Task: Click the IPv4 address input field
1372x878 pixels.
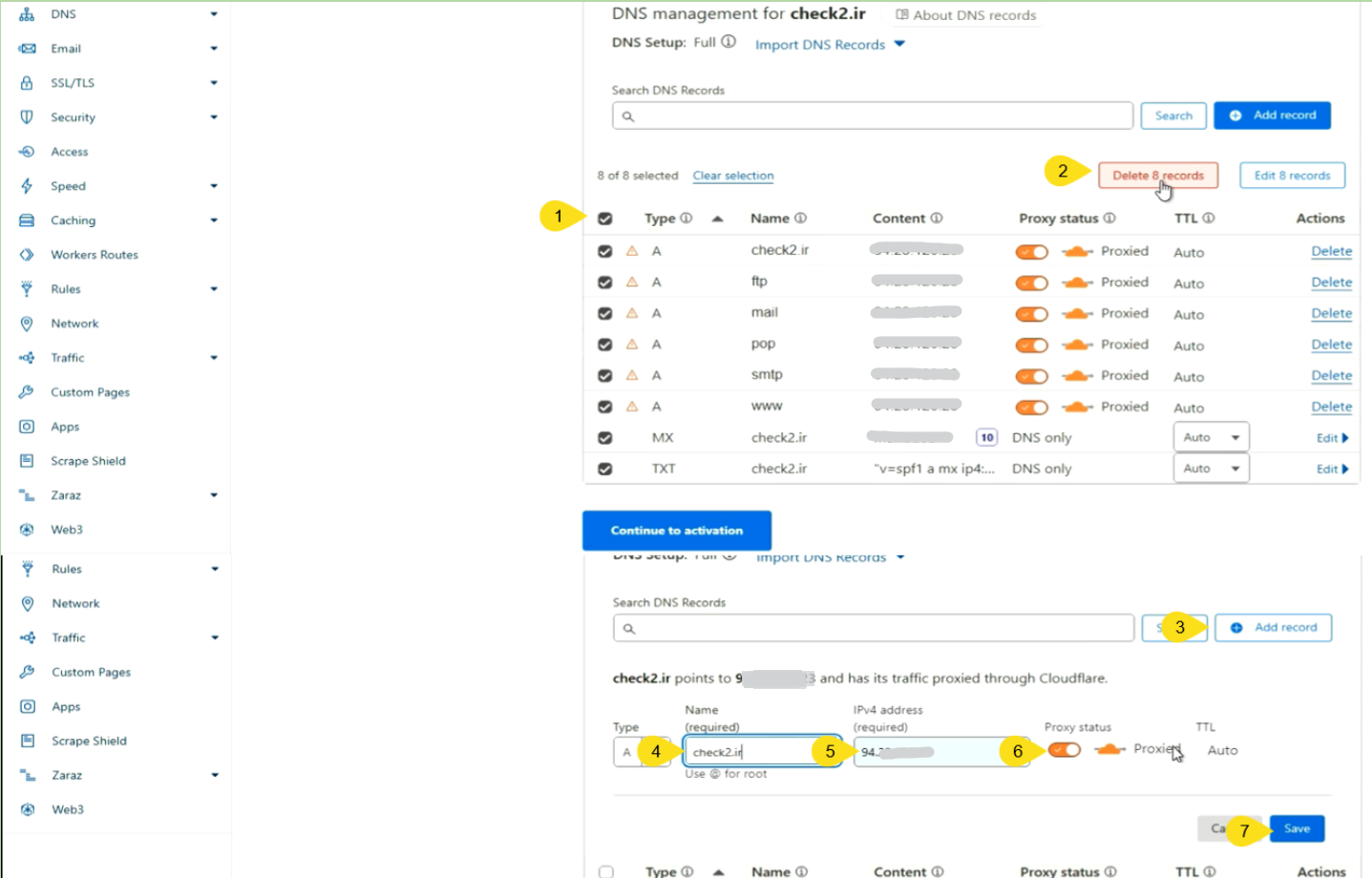Action: [x=941, y=752]
